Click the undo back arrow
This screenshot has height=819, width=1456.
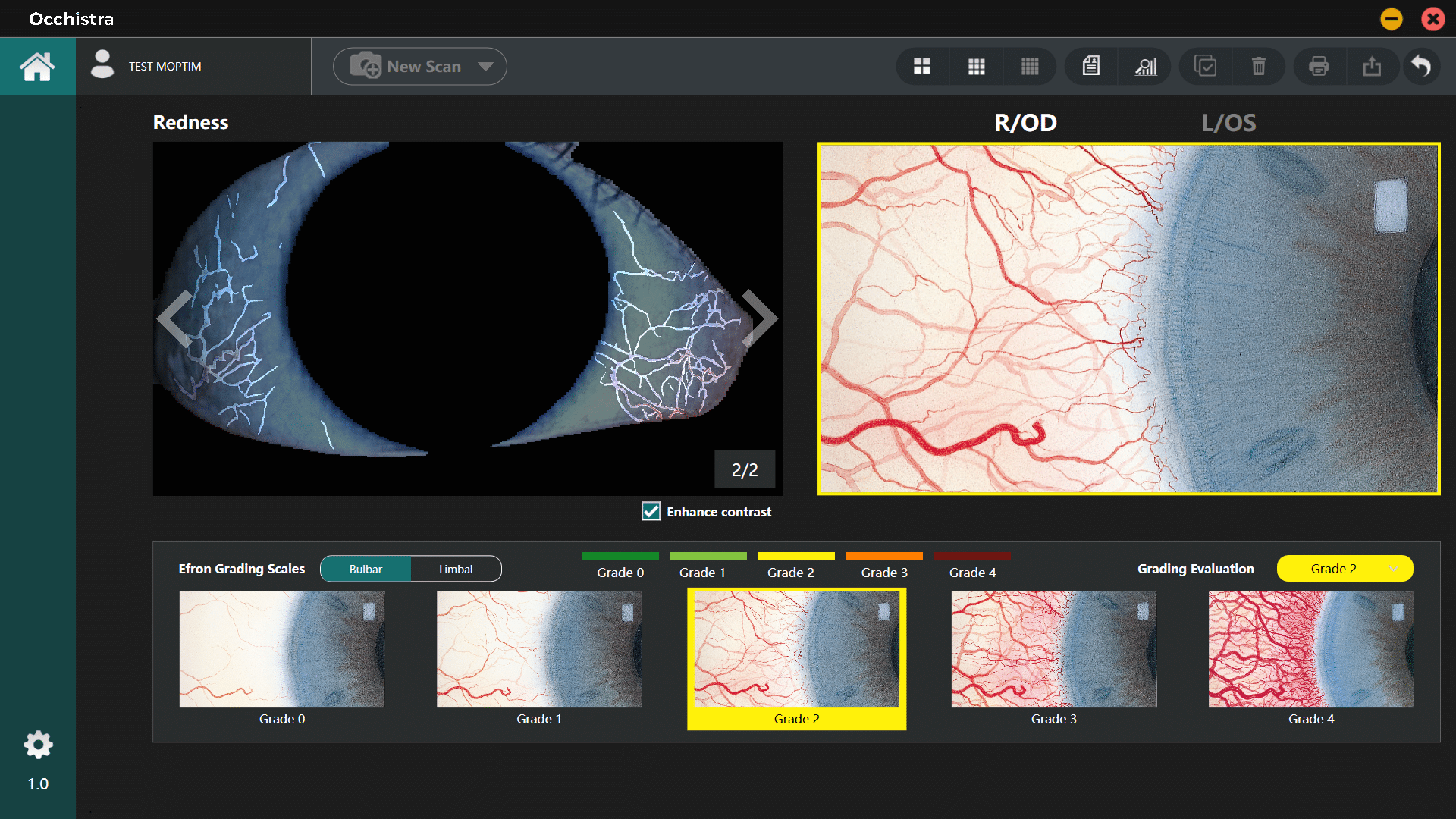tap(1421, 67)
